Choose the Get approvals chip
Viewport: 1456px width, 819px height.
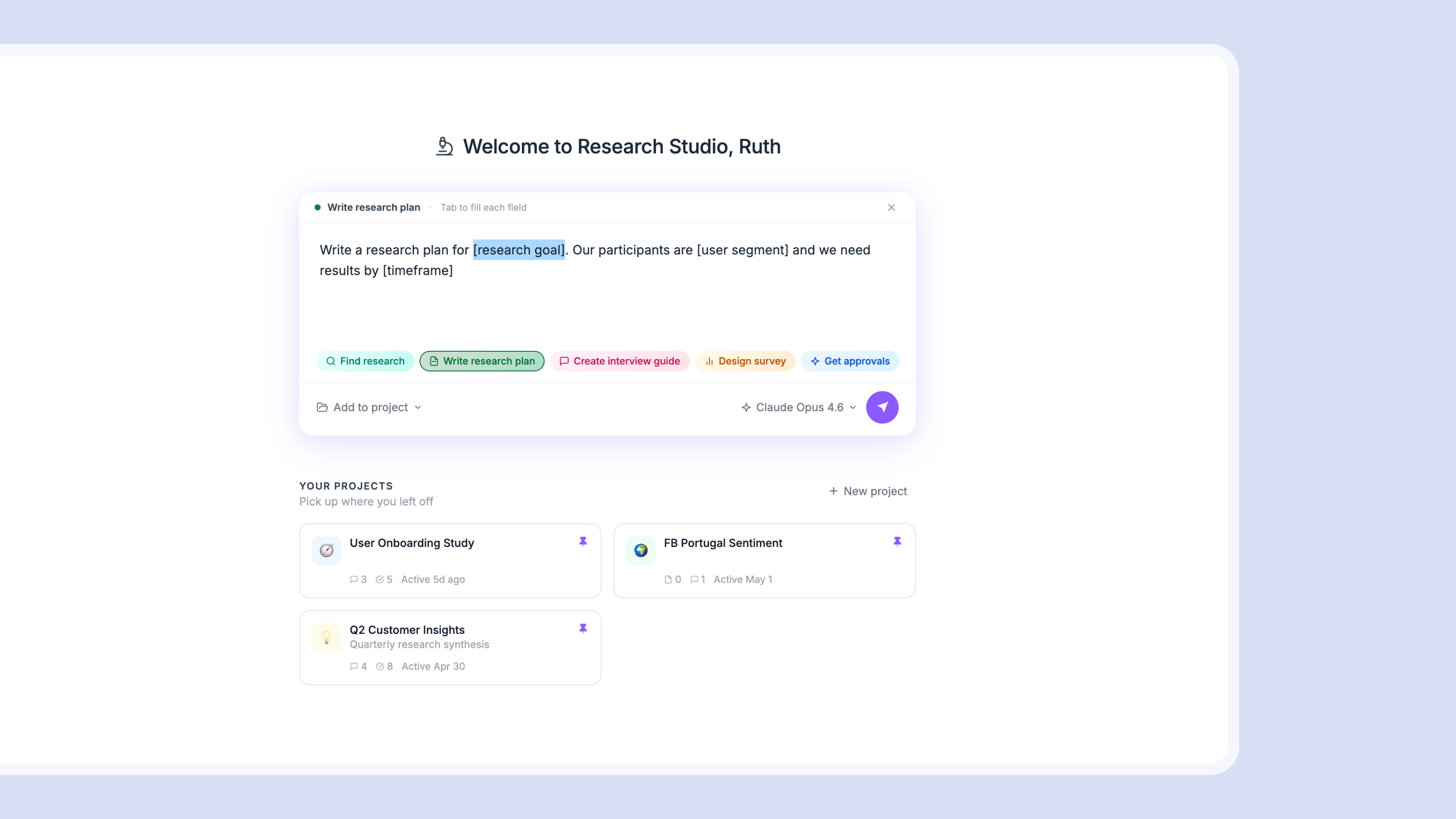849,361
